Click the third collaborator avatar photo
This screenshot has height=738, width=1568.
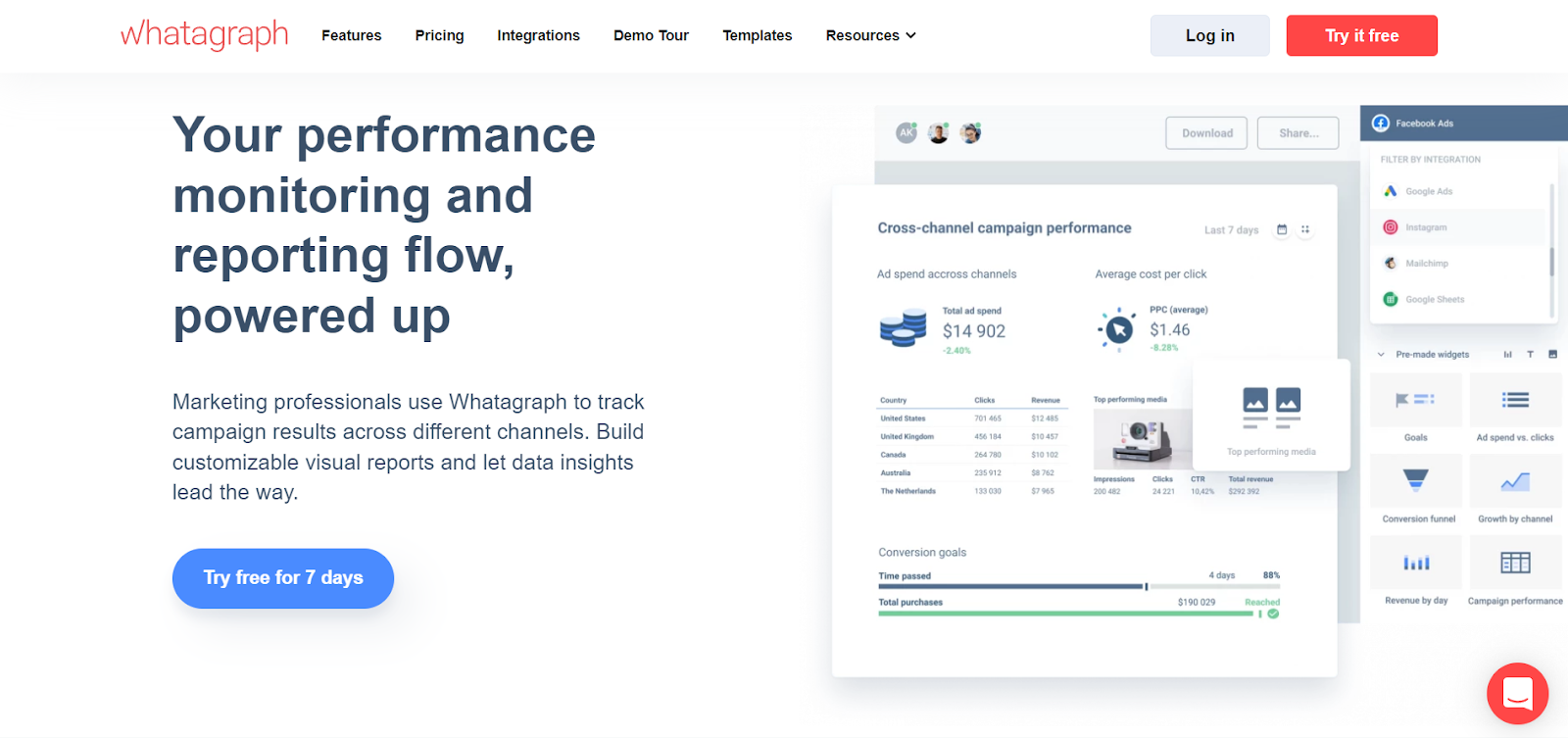click(x=971, y=132)
